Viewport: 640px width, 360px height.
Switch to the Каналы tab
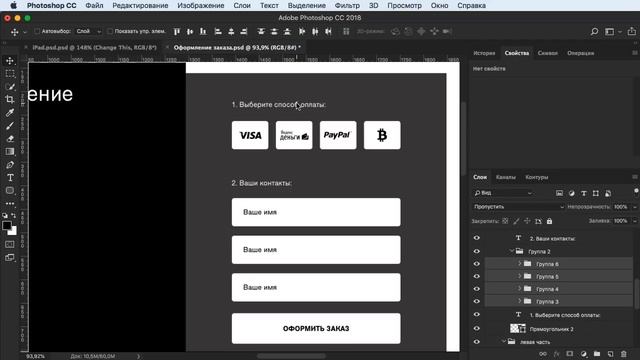click(506, 177)
